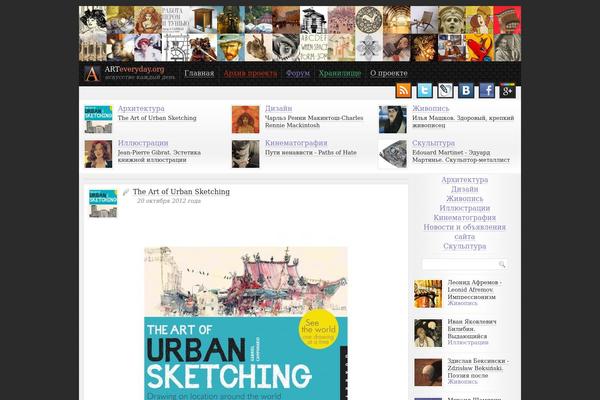This screenshot has width=600, height=400.
Task: Click Martinet thumbnail in Скульптура block
Action: [x=393, y=154]
